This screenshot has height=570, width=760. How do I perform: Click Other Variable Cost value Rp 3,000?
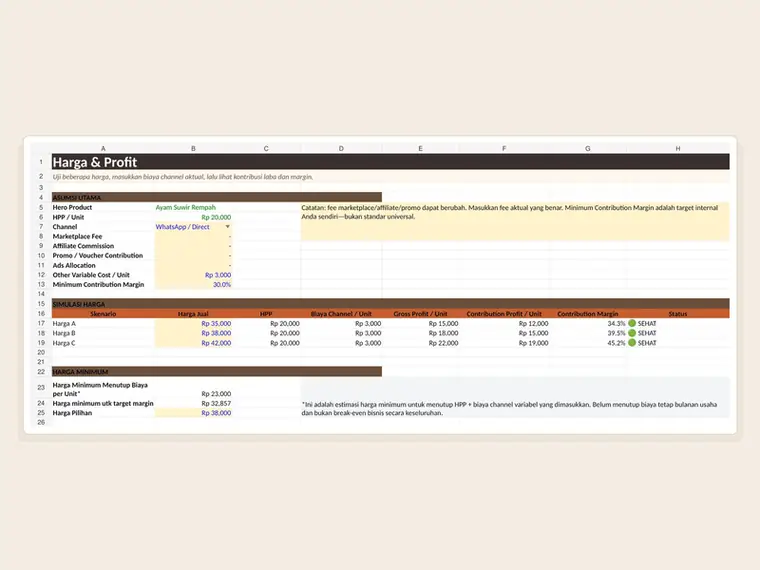(218, 275)
